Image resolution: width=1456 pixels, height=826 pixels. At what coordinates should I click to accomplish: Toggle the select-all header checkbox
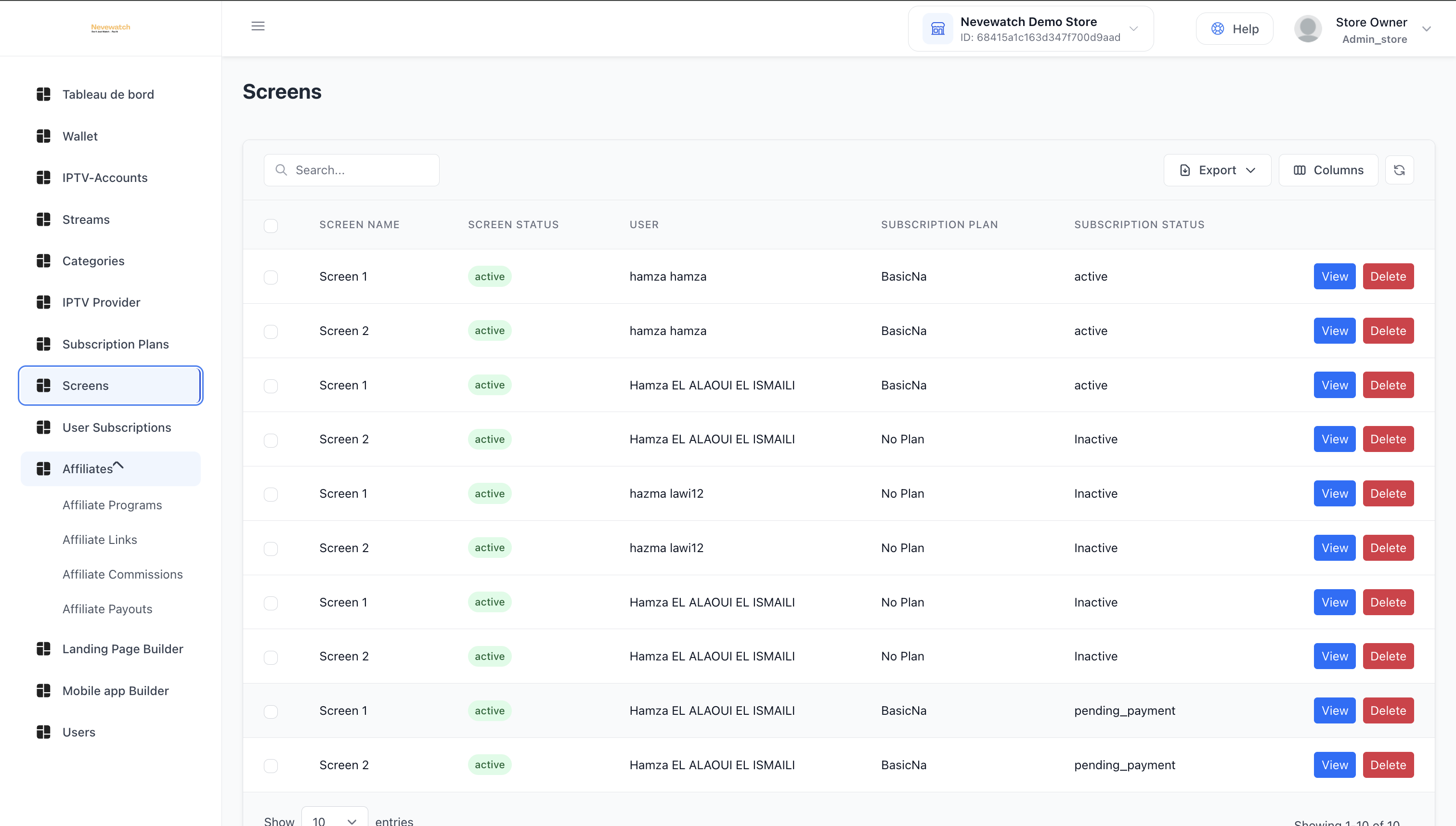click(271, 226)
